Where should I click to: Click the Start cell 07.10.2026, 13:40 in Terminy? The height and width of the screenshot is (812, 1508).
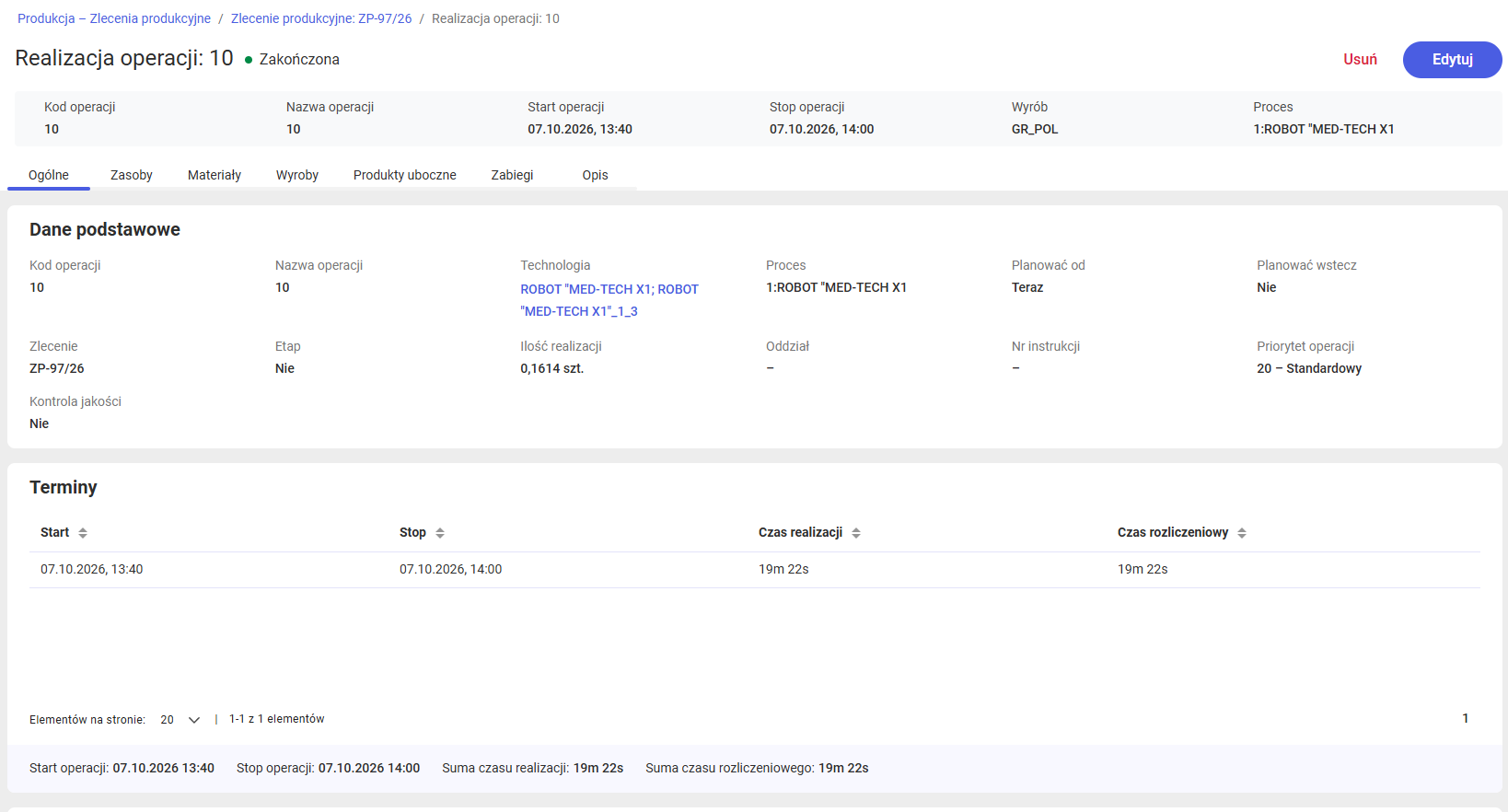tap(92, 569)
